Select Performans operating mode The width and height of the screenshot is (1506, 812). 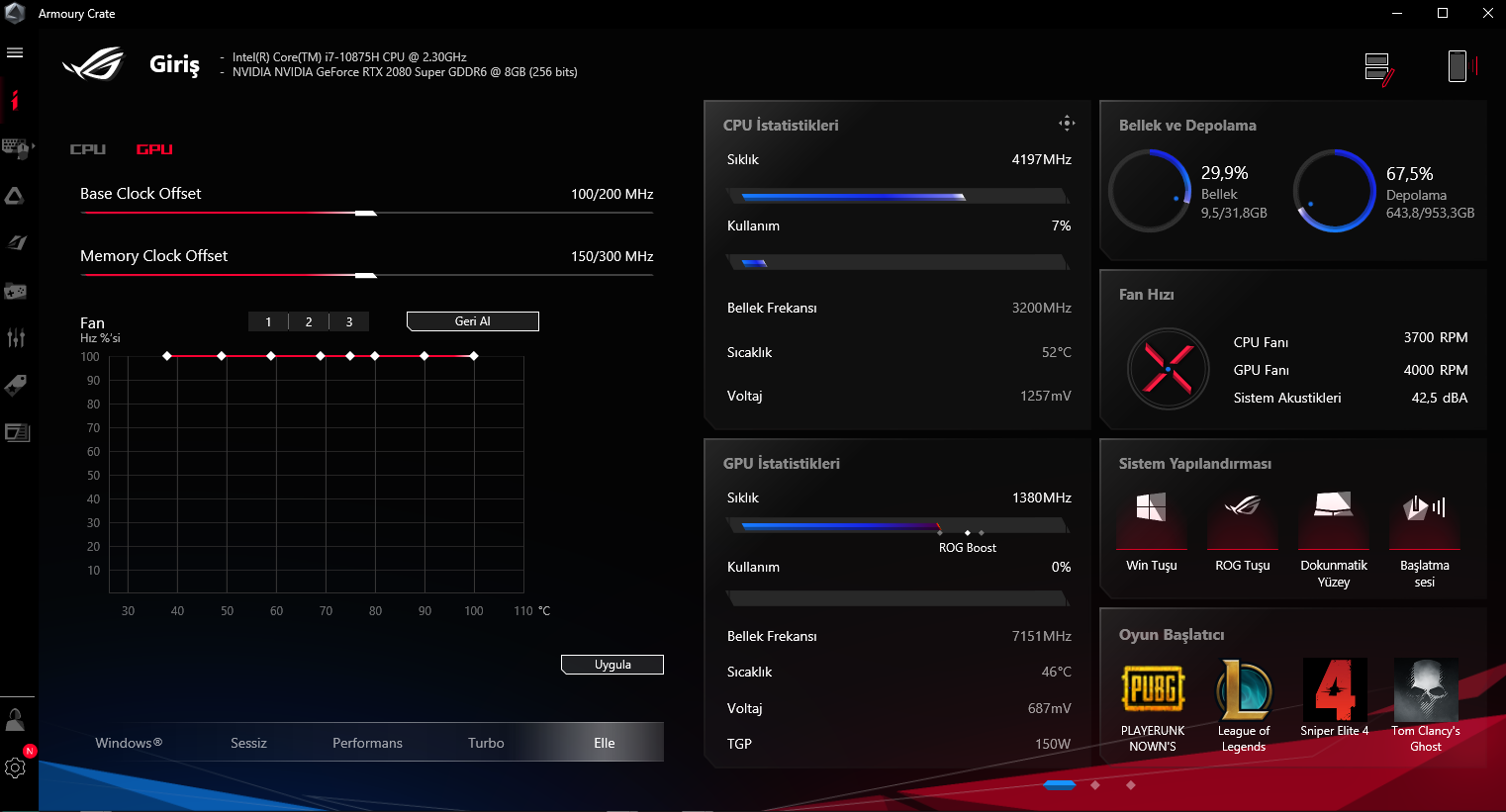[x=367, y=743]
